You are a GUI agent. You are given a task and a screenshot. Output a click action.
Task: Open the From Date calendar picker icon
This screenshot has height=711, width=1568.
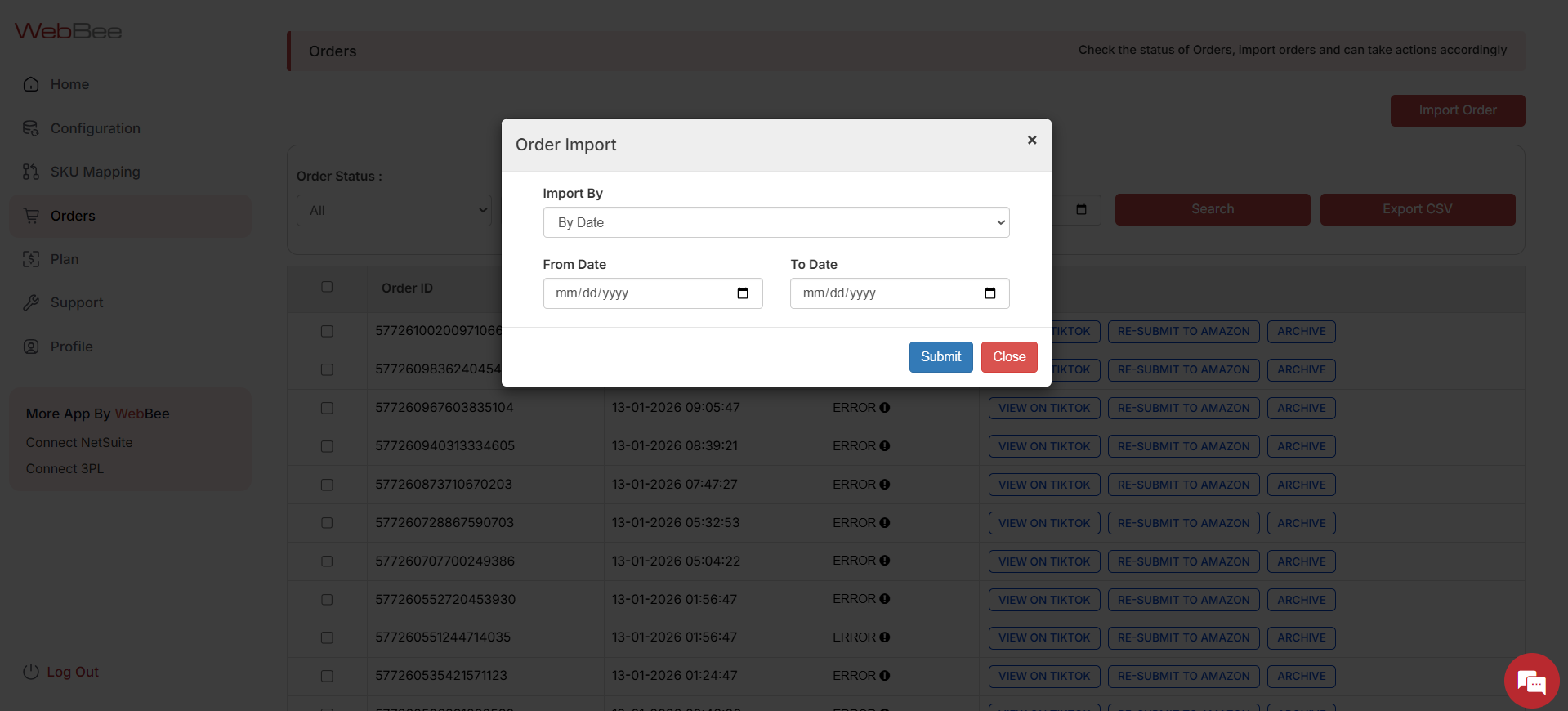pyautogui.click(x=742, y=293)
